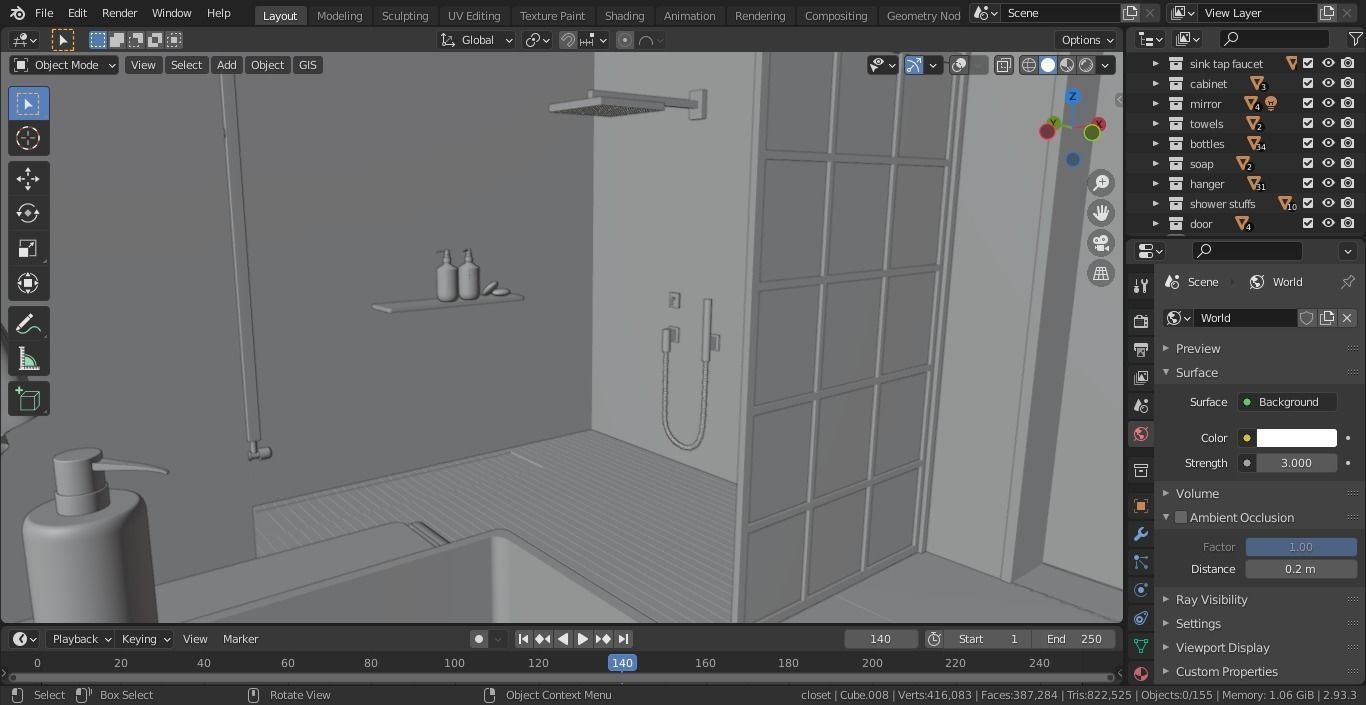Choose the Measure tool

point(28,359)
